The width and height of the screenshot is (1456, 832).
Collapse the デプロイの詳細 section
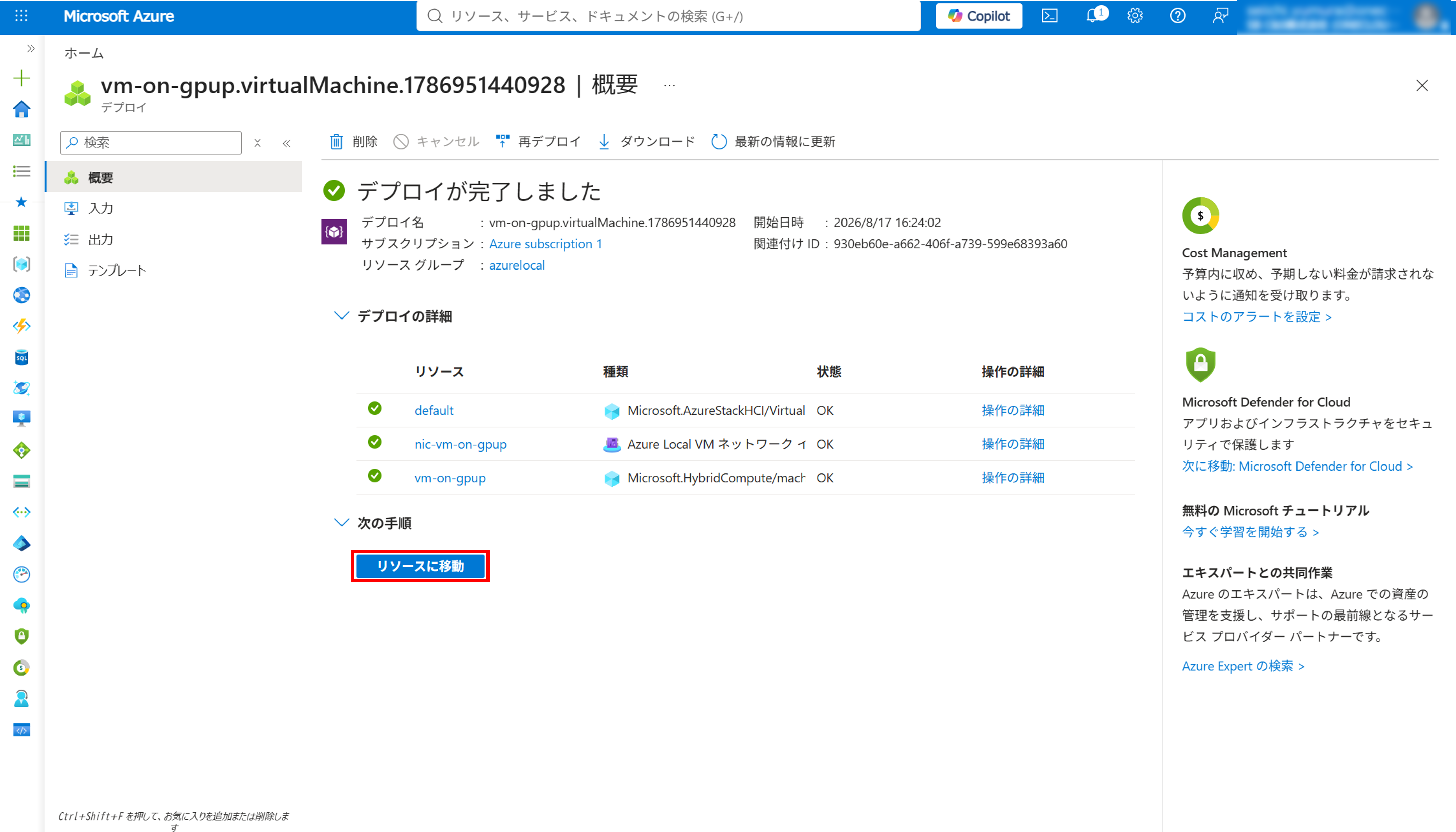pyautogui.click(x=341, y=315)
